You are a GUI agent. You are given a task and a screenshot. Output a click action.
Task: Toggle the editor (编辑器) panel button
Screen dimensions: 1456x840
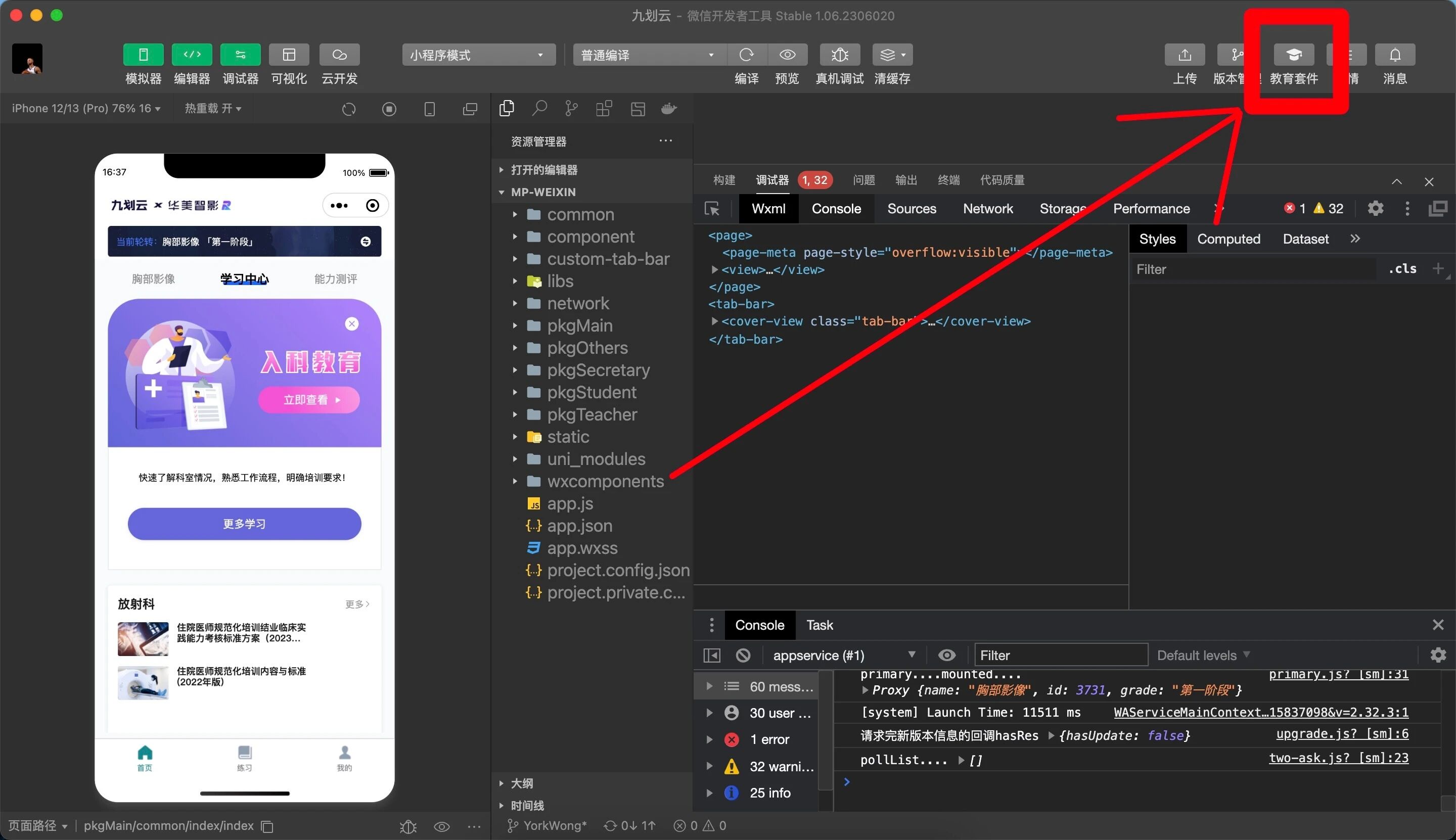click(192, 55)
